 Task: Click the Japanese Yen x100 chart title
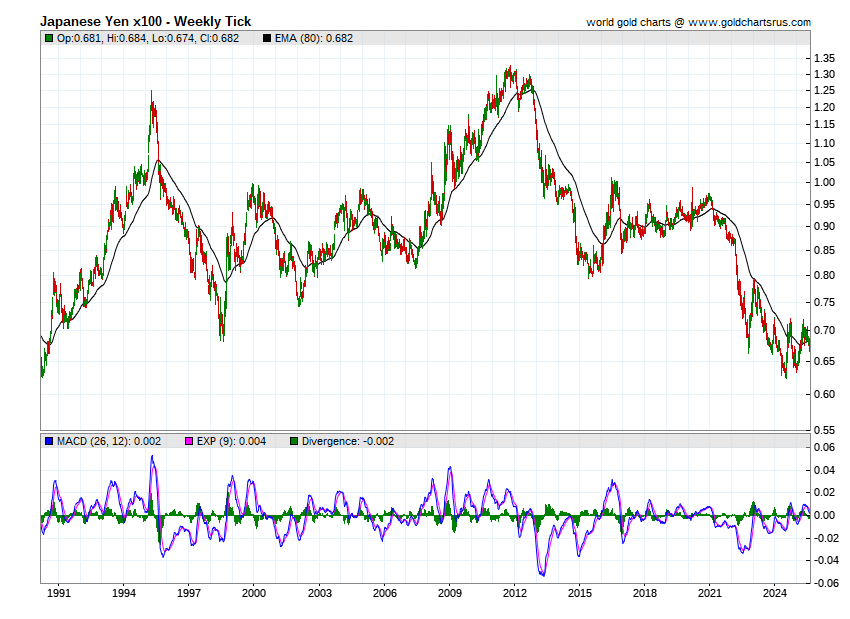tap(145, 21)
